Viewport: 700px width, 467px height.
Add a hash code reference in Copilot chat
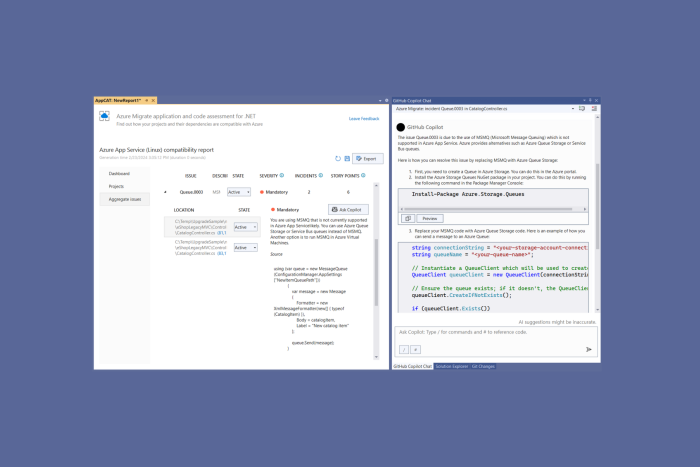pos(415,350)
